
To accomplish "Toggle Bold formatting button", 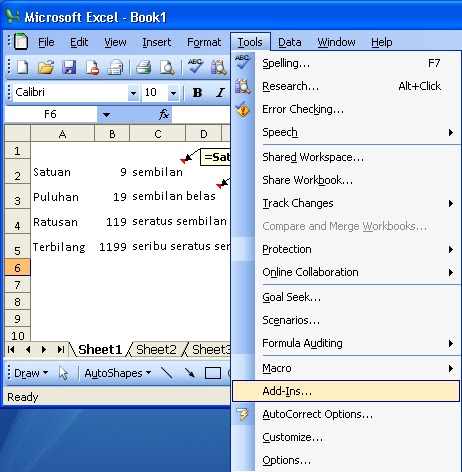I will coord(197,92).
